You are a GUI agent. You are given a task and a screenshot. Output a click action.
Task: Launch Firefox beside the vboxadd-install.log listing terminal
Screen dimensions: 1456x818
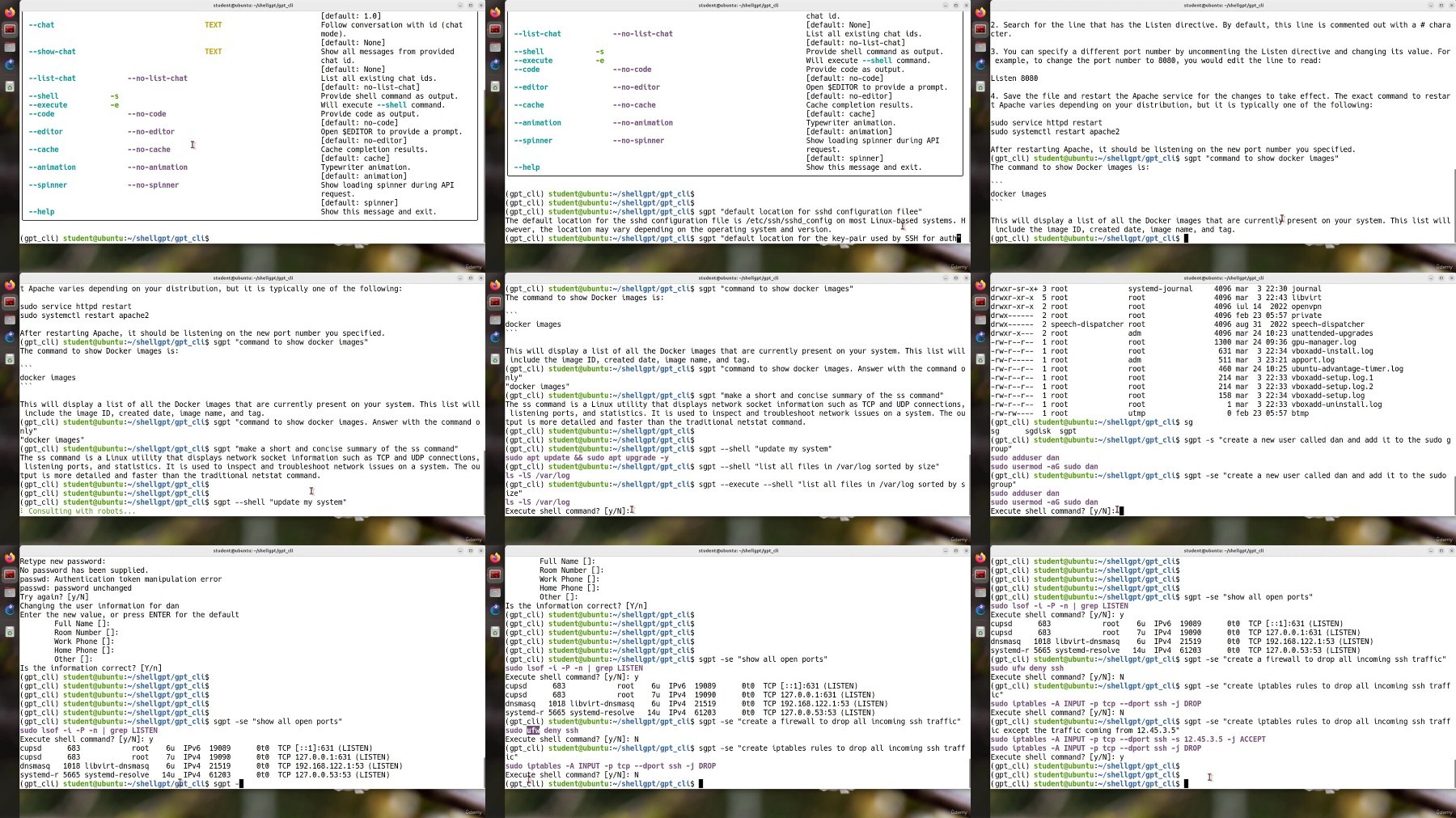(980, 285)
